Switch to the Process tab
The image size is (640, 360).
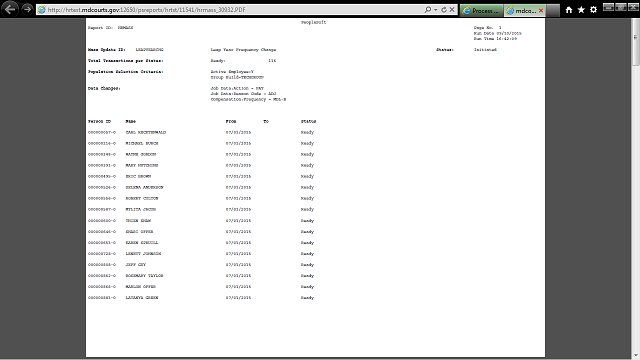(482, 11)
